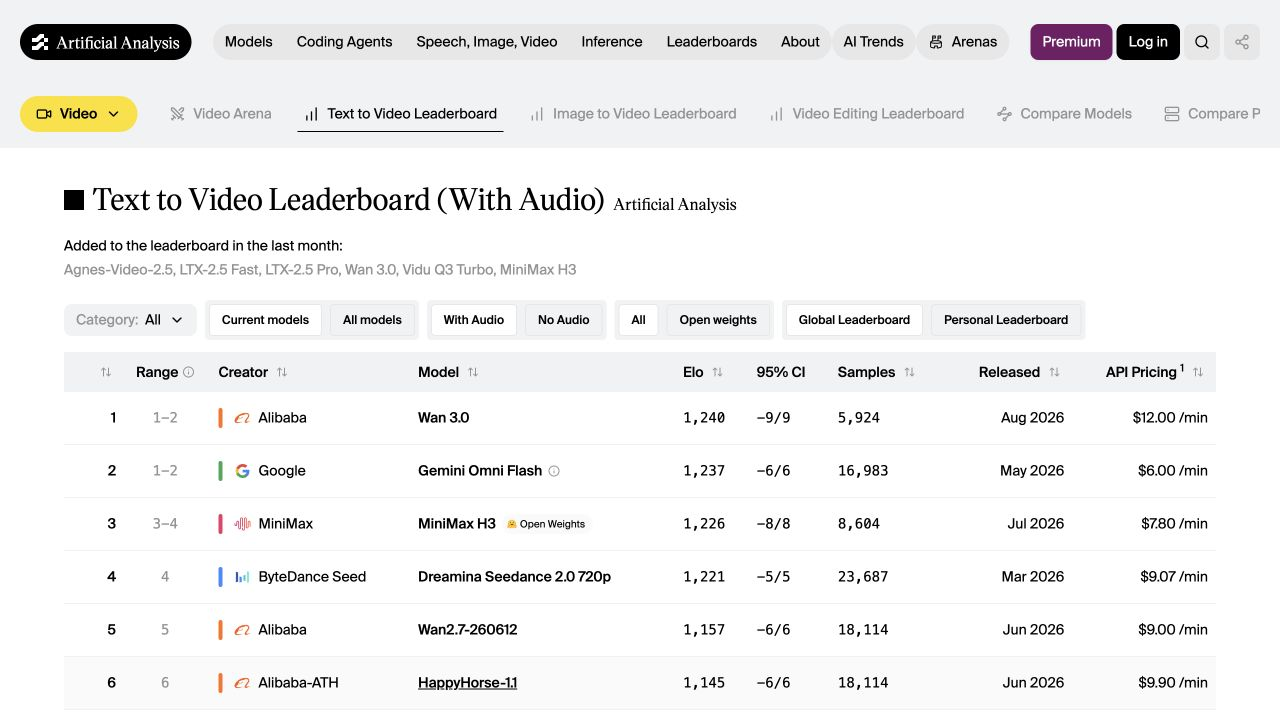The image size is (1280, 720).
Task: Click the share icon button
Action: pyautogui.click(x=1242, y=42)
